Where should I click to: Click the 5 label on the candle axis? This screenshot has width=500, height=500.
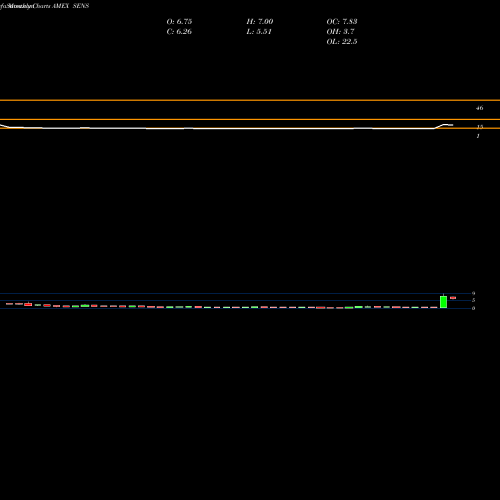[x=473, y=300]
